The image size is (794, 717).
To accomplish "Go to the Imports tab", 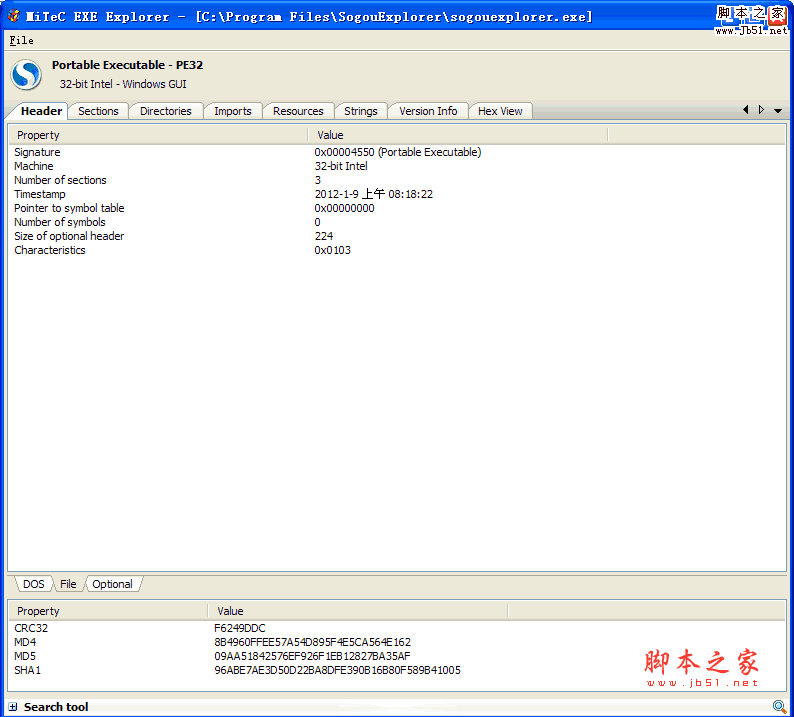I will (x=232, y=111).
